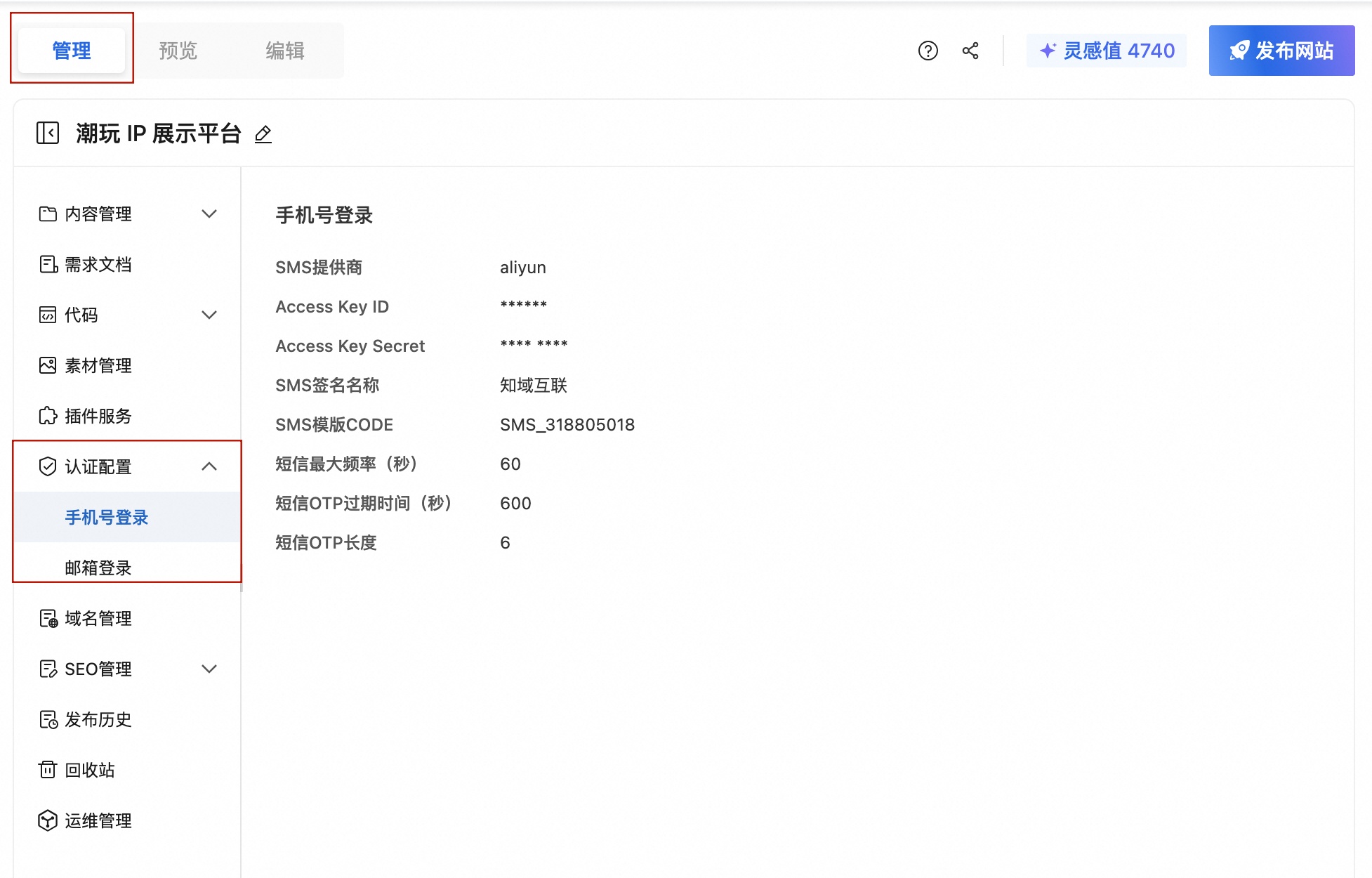The height and width of the screenshot is (878, 1372).
Task: Click the 运维管理 cube icon
Action: click(x=47, y=820)
